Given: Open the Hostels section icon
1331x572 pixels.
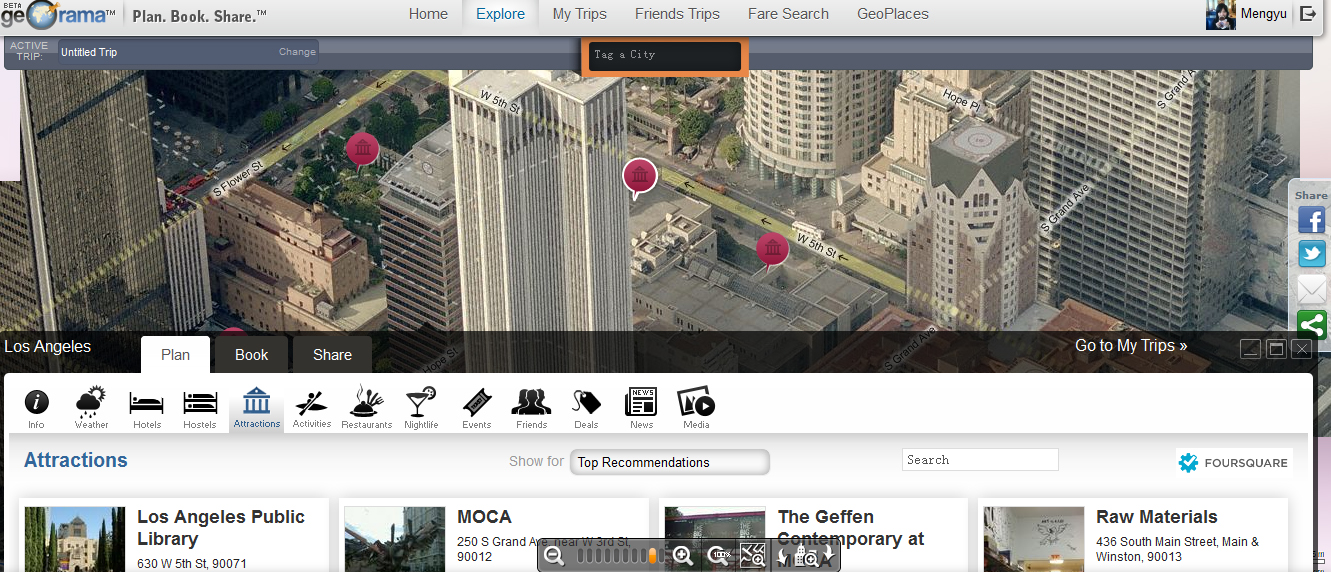Looking at the screenshot, I should [200, 408].
